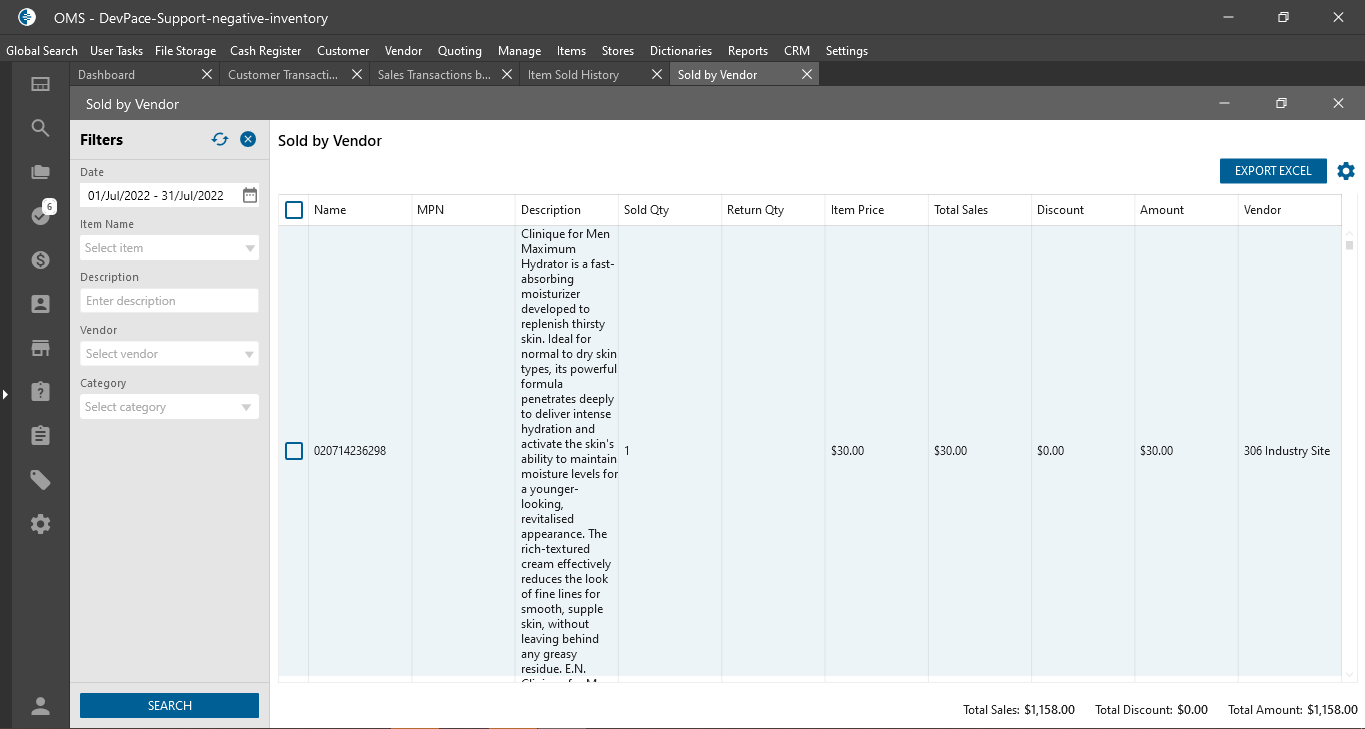The width and height of the screenshot is (1365, 729).
Task: Expand the Vendor filter dropdown
Action: pos(250,354)
